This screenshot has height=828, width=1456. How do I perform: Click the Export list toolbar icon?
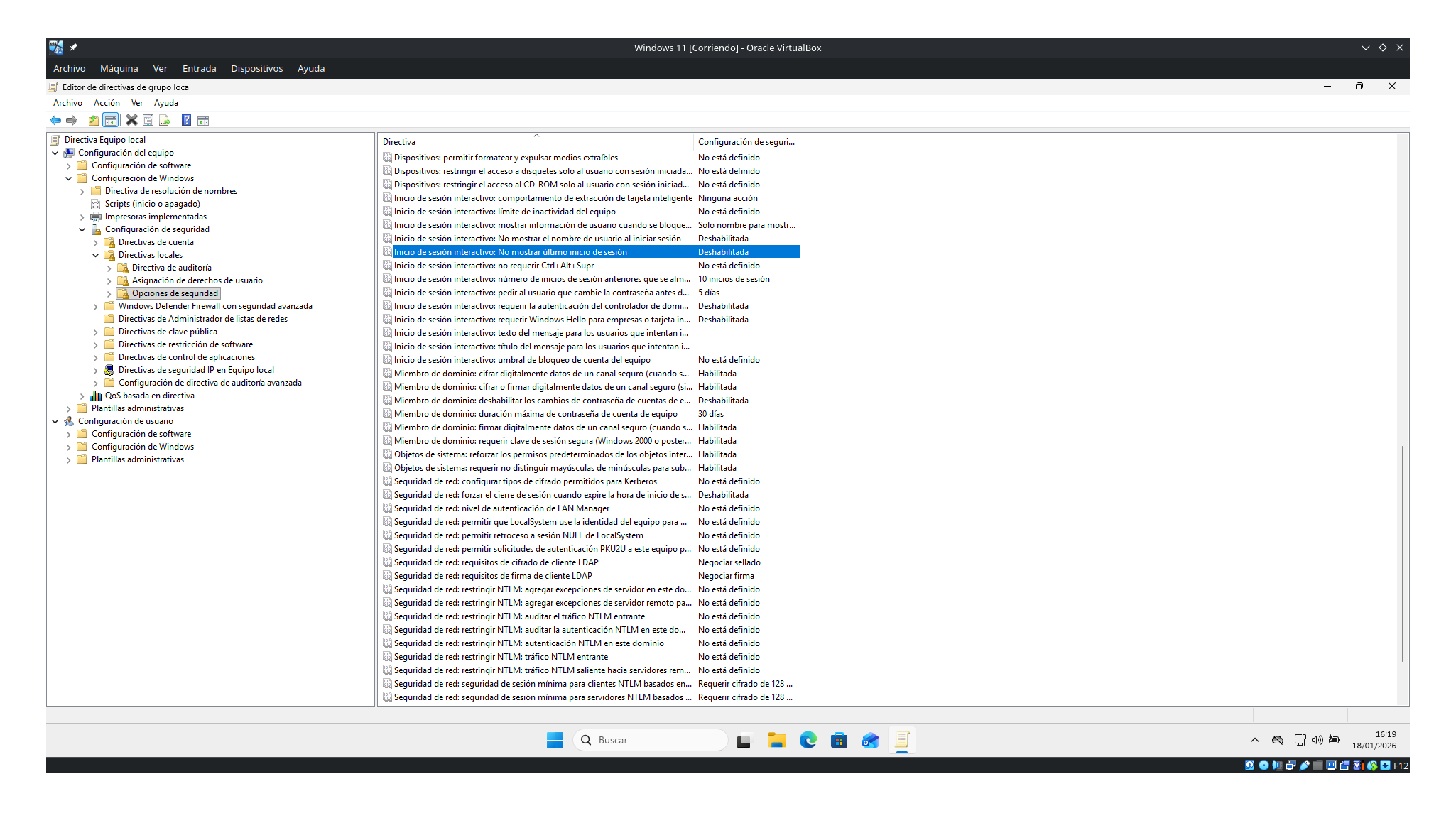[165, 121]
